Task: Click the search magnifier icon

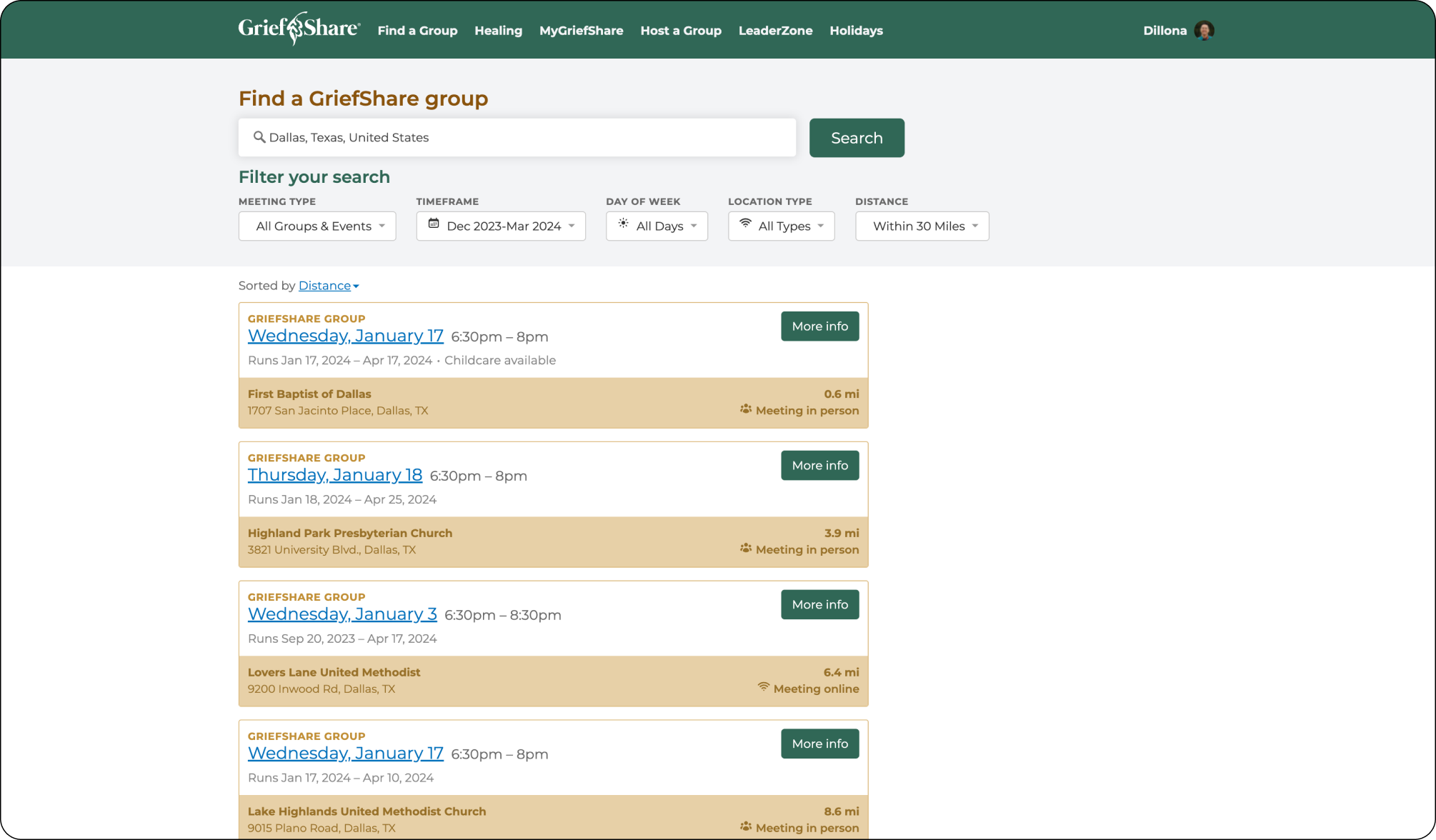Action: pos(259,137)
